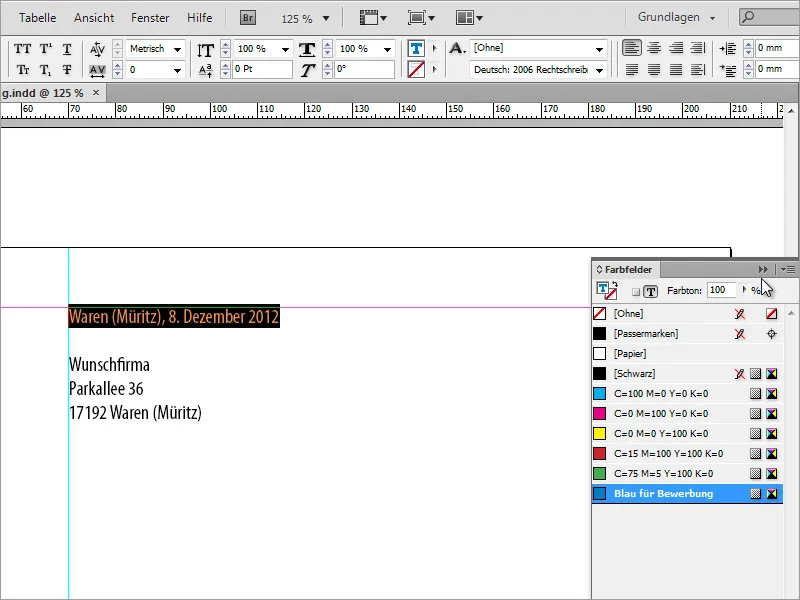The image size is (800, 600).
Task: Open the view options dropdown icon
Action: [373, 18]
